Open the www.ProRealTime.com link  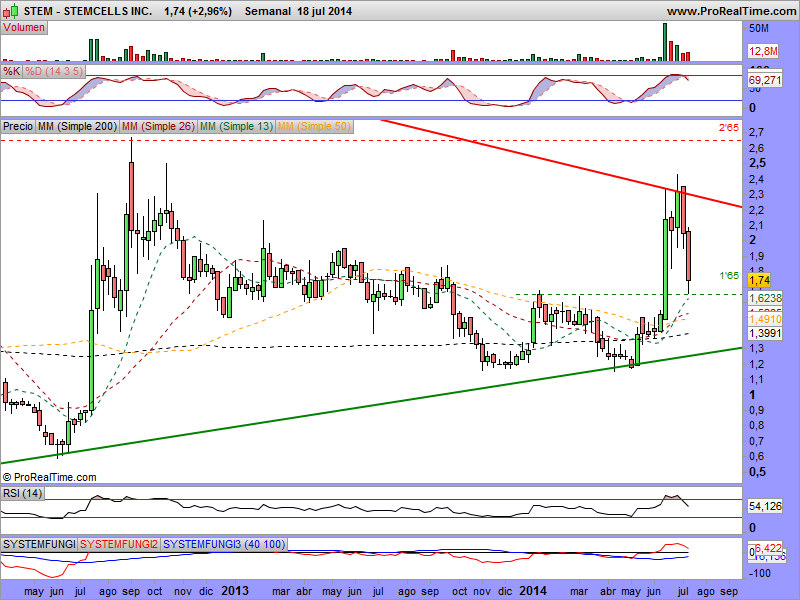coord(731,11)
